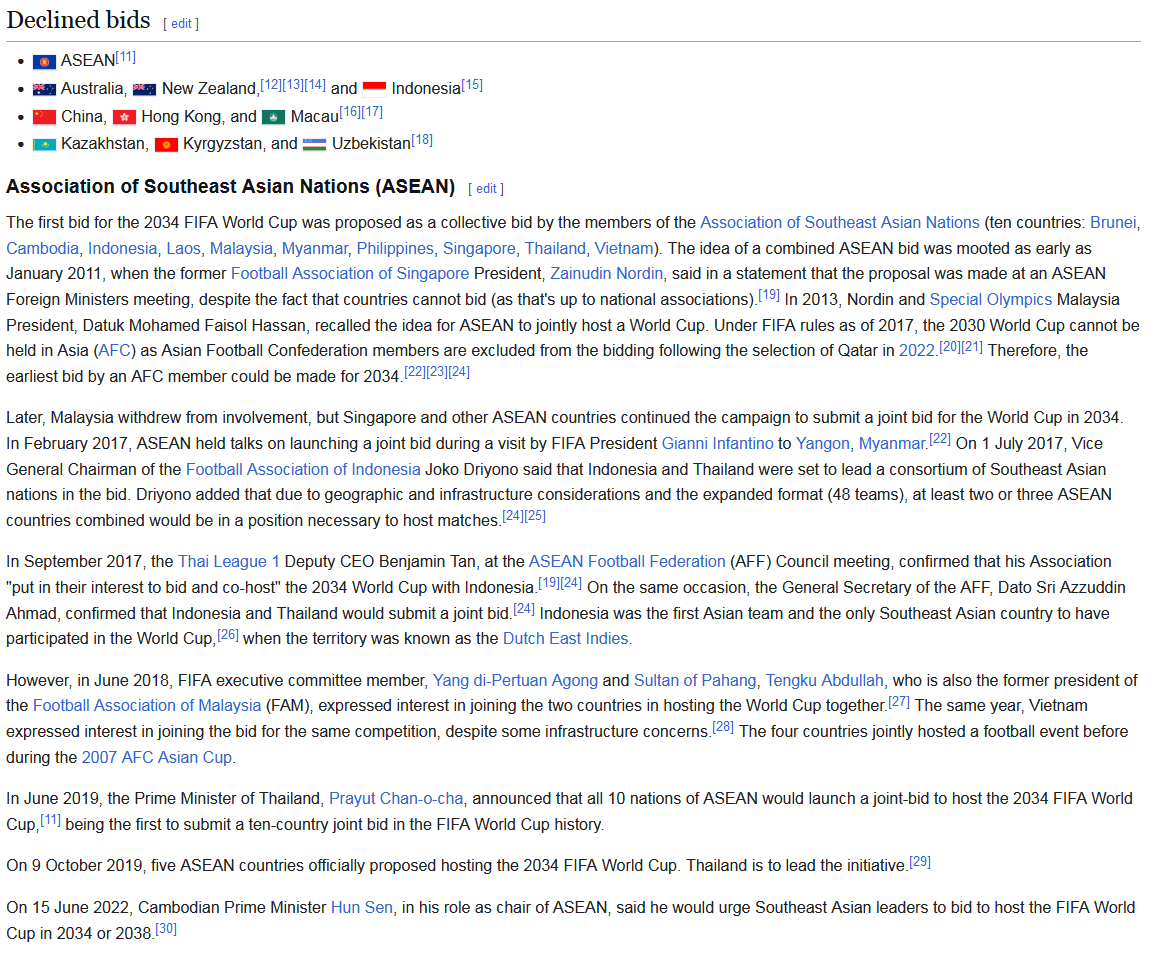This screenshot has width=1154, height=961.
Task: Open the Myanmar link between Malaysia and Philippines
Action: coord(315,249)
